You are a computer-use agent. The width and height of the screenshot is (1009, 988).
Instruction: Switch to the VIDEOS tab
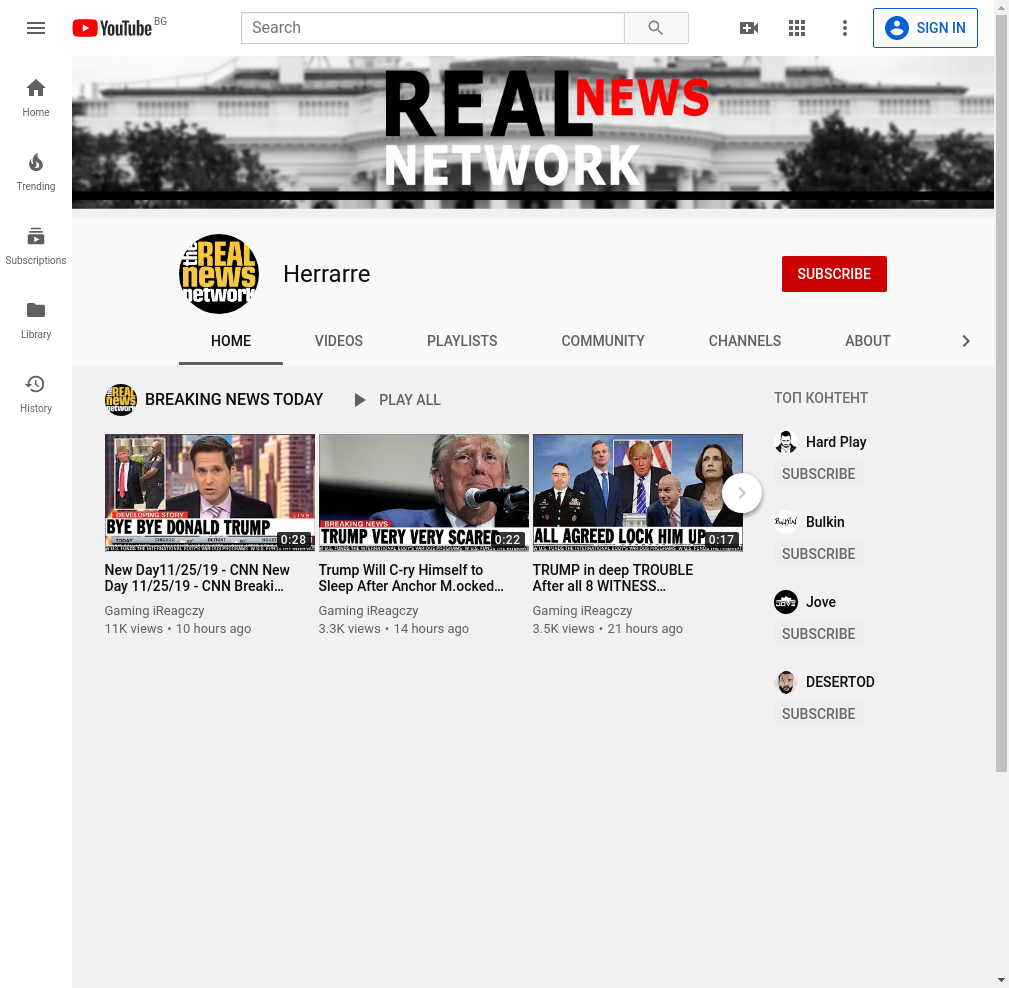click(338, 341)
